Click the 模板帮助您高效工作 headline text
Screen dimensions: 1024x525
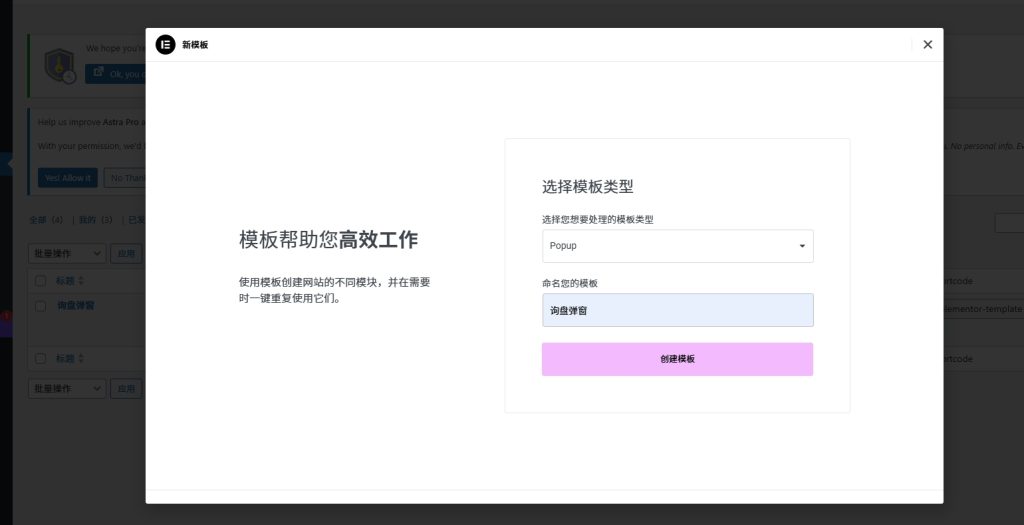click(x=328, y=240)
